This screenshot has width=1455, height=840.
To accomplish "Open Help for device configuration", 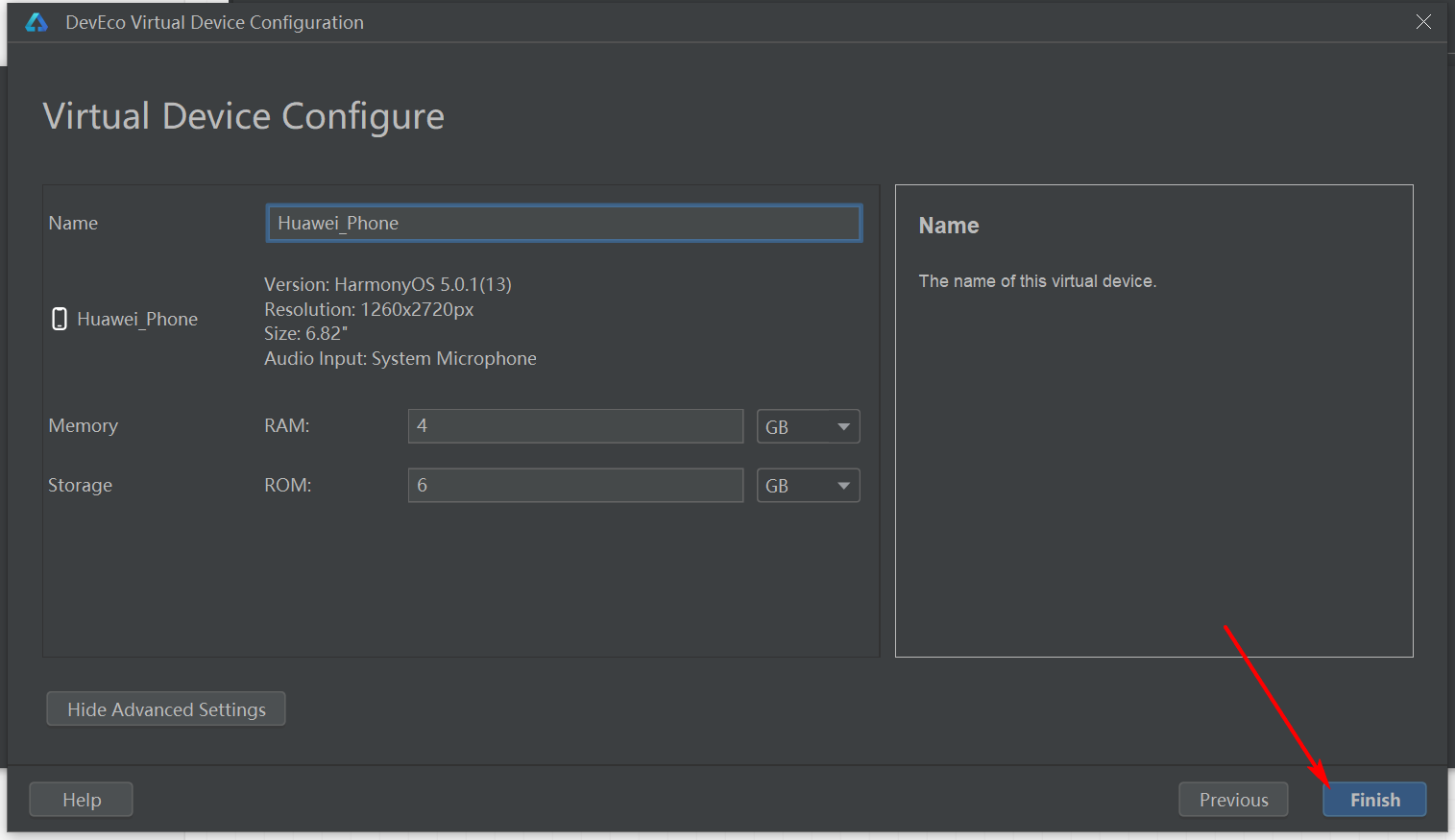I will tap(82, 800).
